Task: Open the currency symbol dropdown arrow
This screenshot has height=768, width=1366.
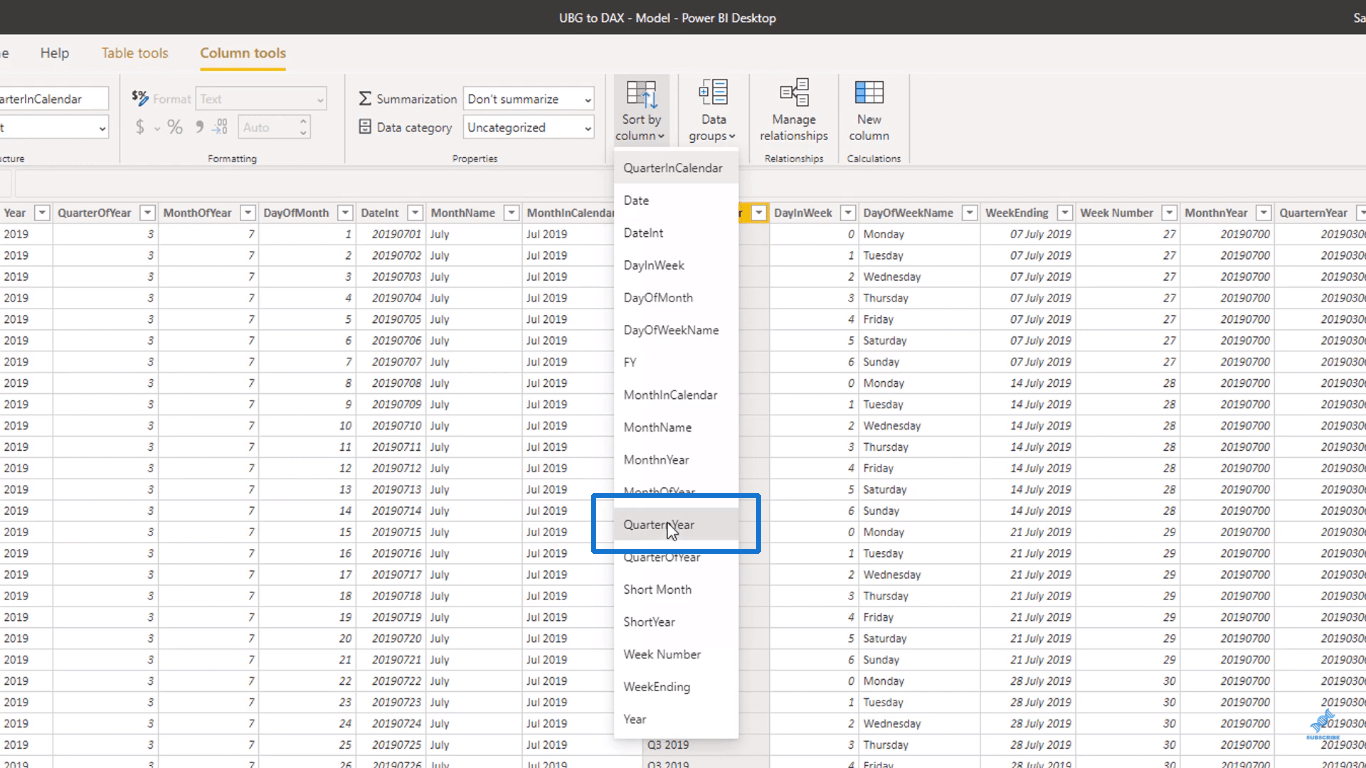Action: [x=157, y=128]
